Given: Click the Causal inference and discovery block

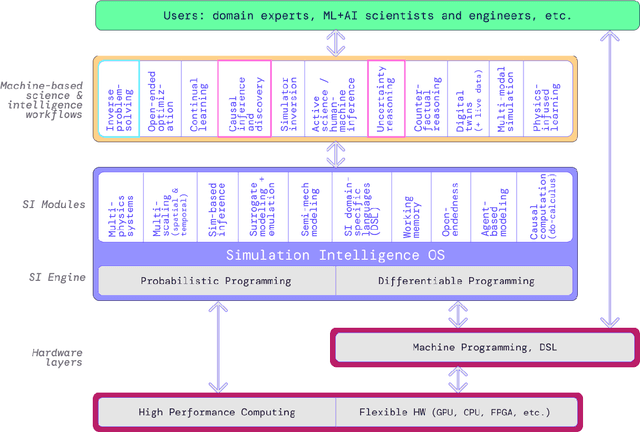Looking at the screenshot, I should 244,99.
